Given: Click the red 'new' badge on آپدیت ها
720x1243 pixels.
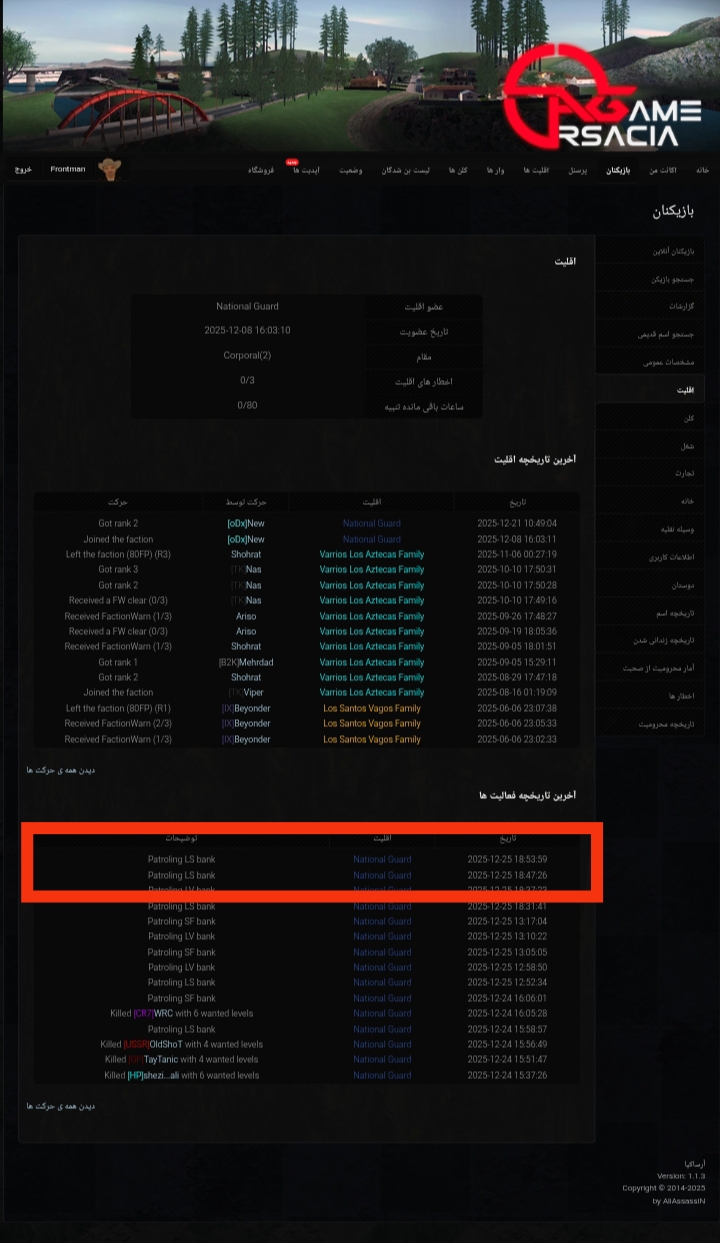Looking at the screenshot, I should [x=292, y=161].
